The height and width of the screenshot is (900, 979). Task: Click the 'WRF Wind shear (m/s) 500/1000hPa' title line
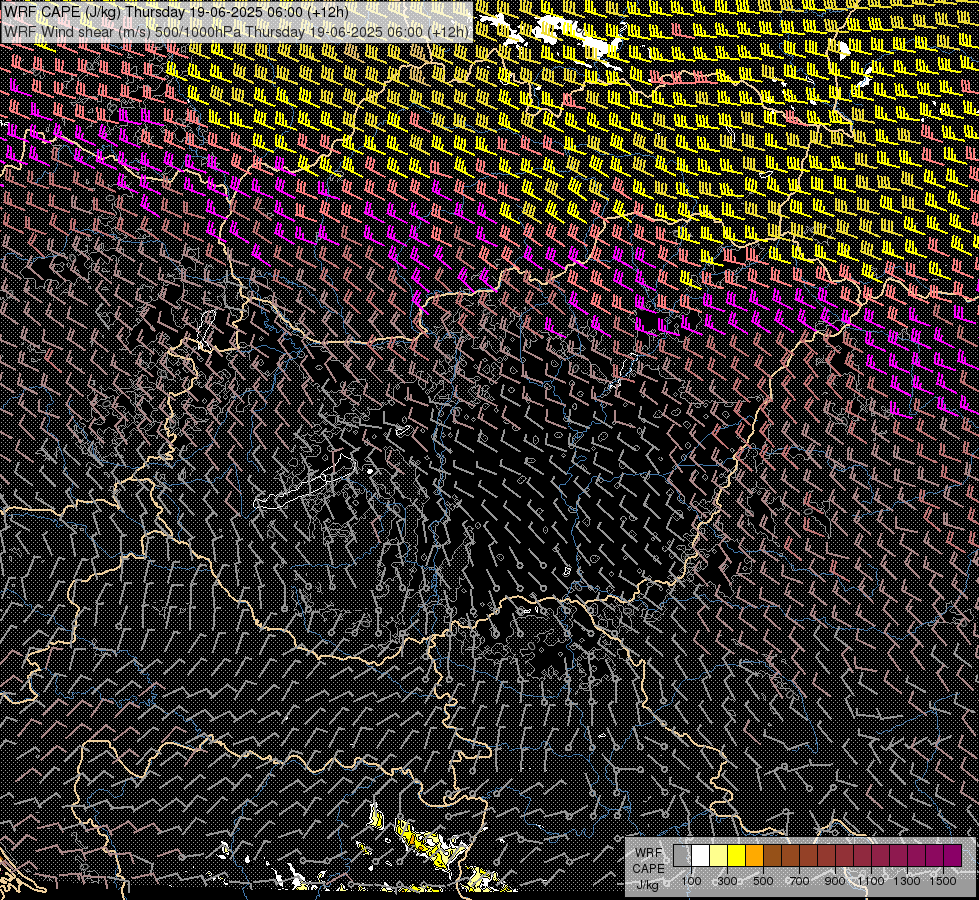pos(237,31)
